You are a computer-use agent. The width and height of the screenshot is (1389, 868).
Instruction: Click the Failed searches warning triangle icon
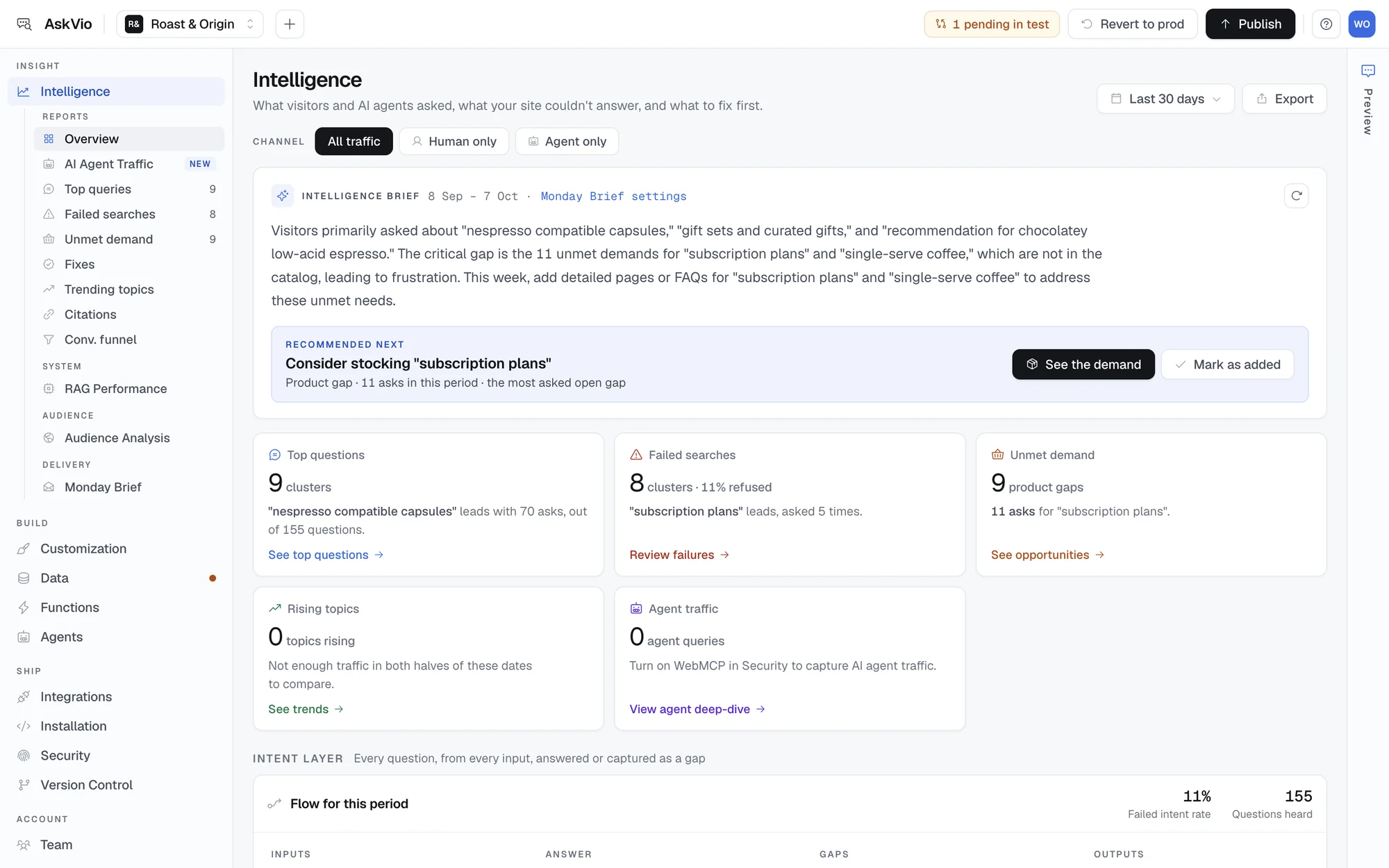(635, 455)
